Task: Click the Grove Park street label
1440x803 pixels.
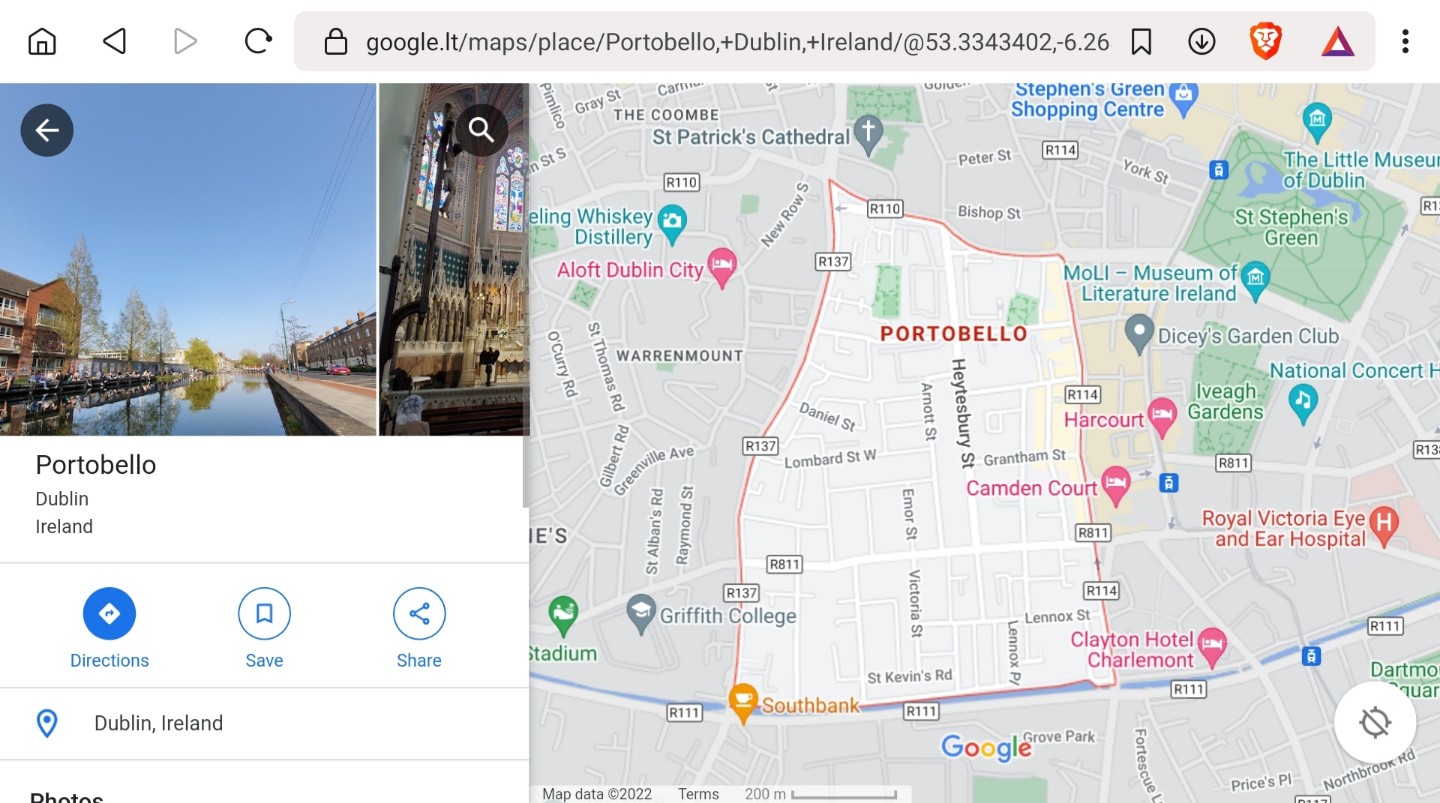Action: (x=1059, y=737)
